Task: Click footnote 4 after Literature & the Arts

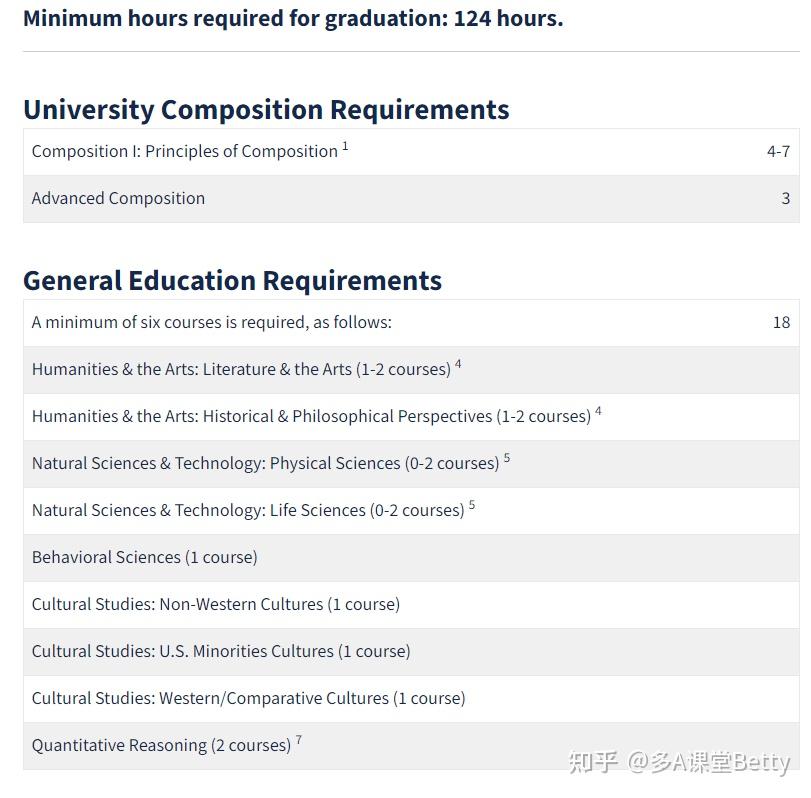Action: click(x=458, y=364)
